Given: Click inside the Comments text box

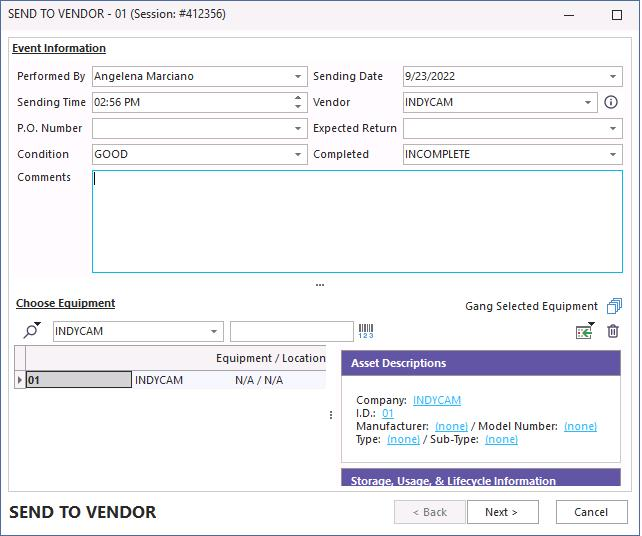Looking at the screenshot, I should tap(356, 221).
